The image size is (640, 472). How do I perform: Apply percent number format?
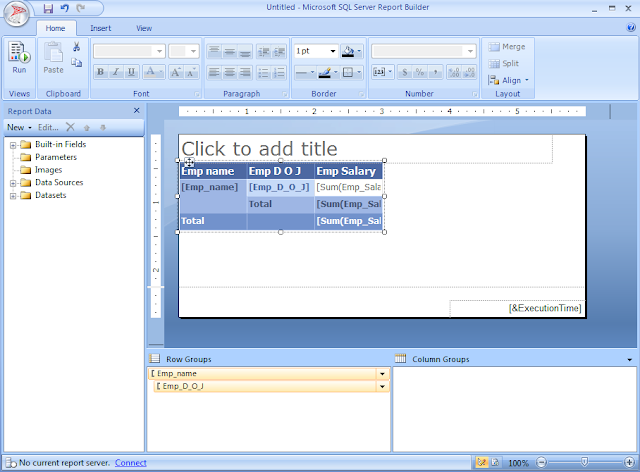coord(420,72)
